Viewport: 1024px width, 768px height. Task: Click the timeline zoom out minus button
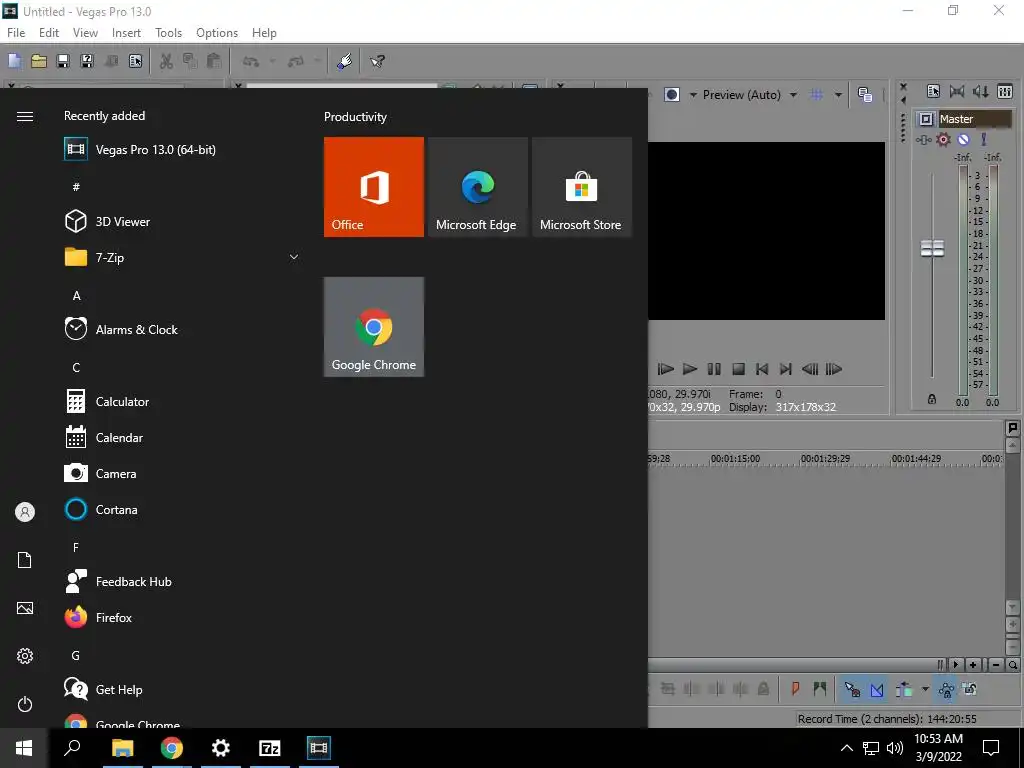click(x=996, y=665)
